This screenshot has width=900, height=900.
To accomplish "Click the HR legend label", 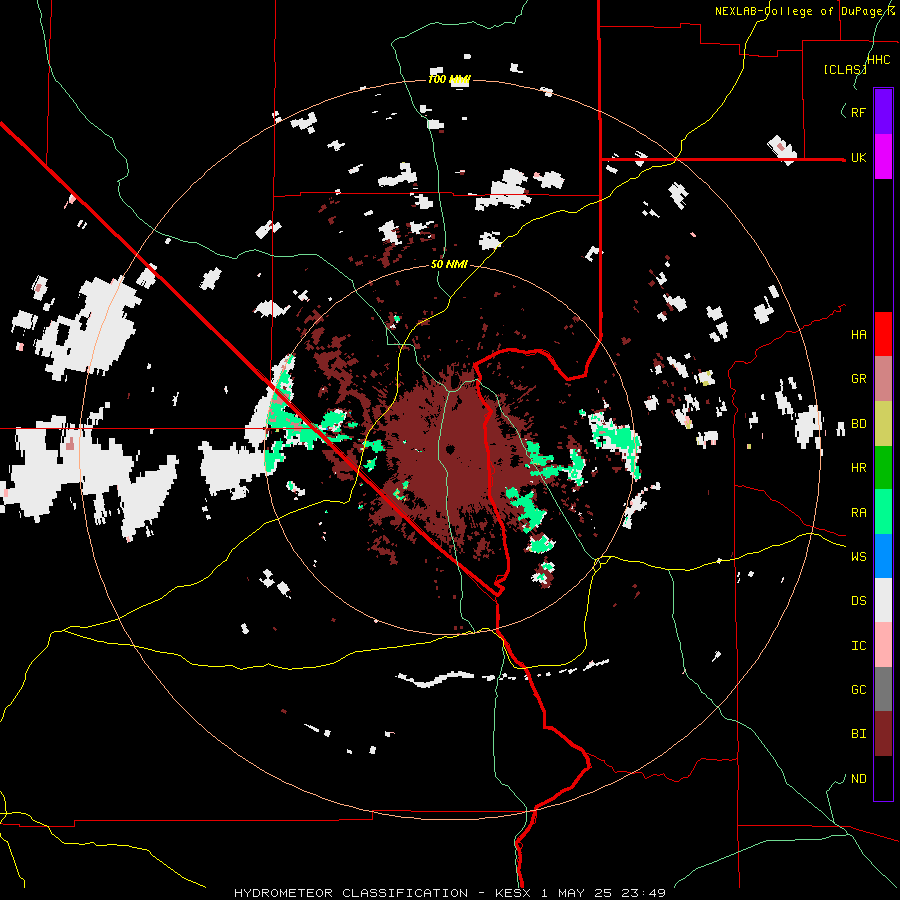I will 858,468.
